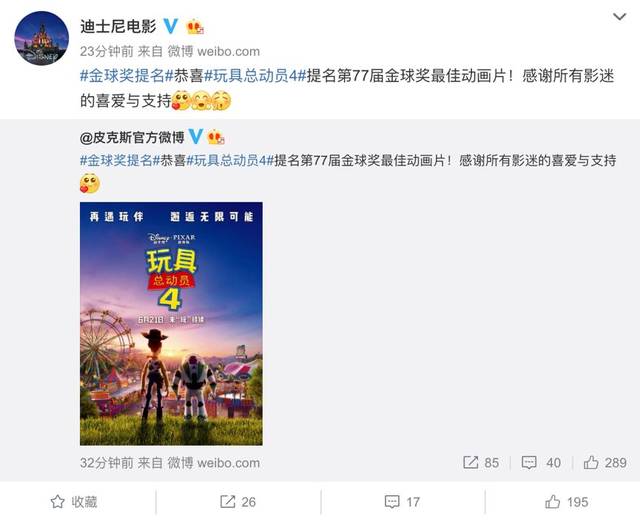Toggle 收藏 star to favorite the post
This screenshot has height=522, width=640.
coord(74,502)
